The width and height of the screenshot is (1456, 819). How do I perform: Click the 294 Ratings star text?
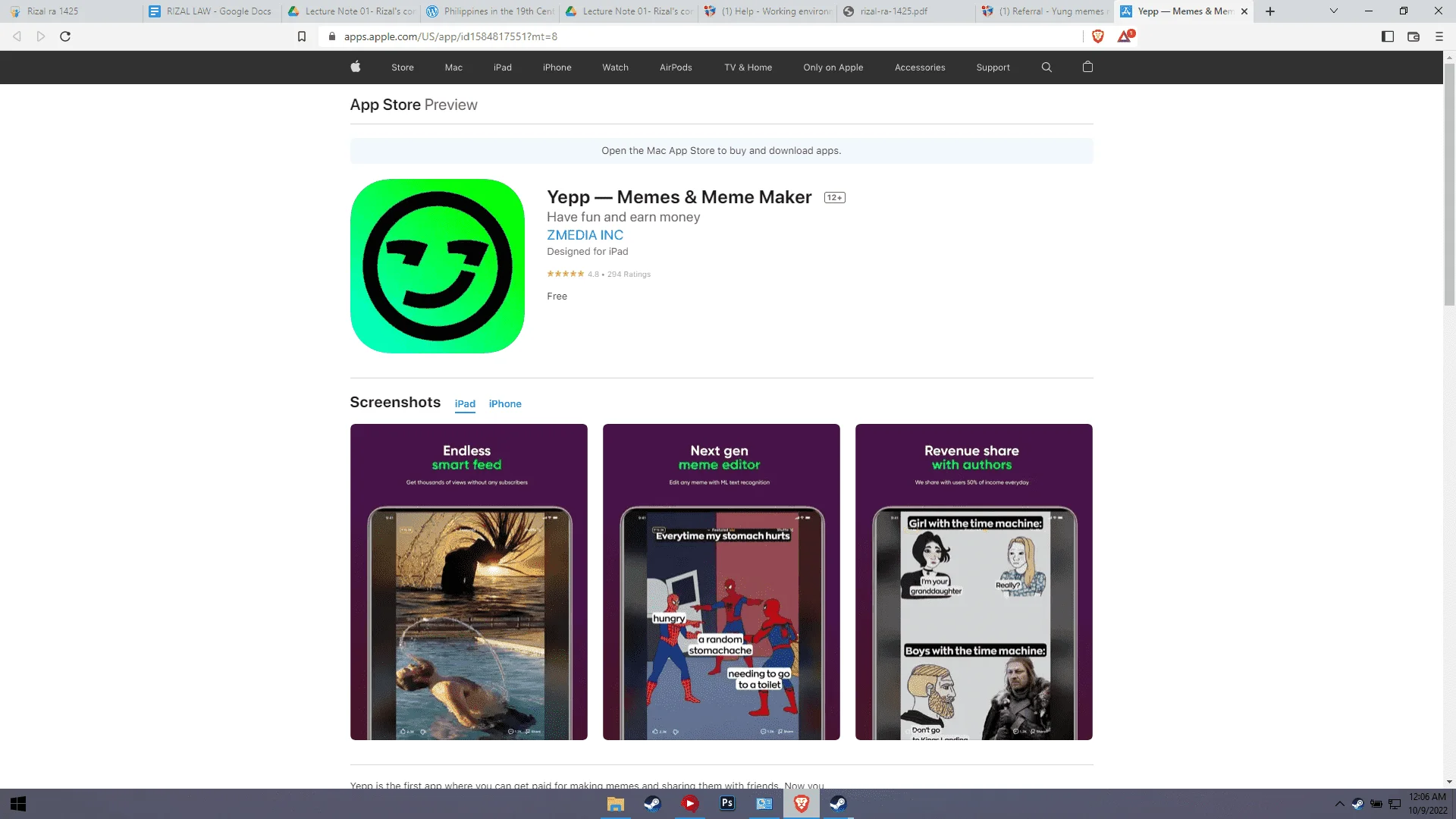(599, 274)
